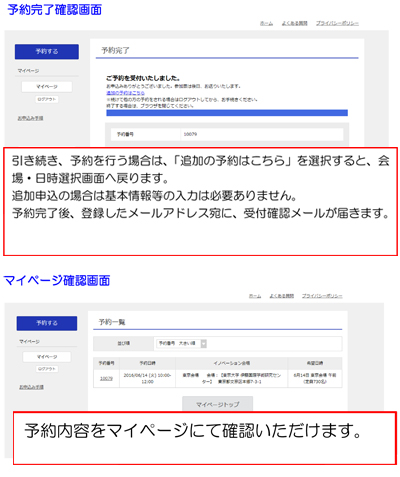Image resolution: width=400 pixels, height=477 pixels.
Task: Open プライバシーポリシー link above the reservation list
Action: click(322, 296)
